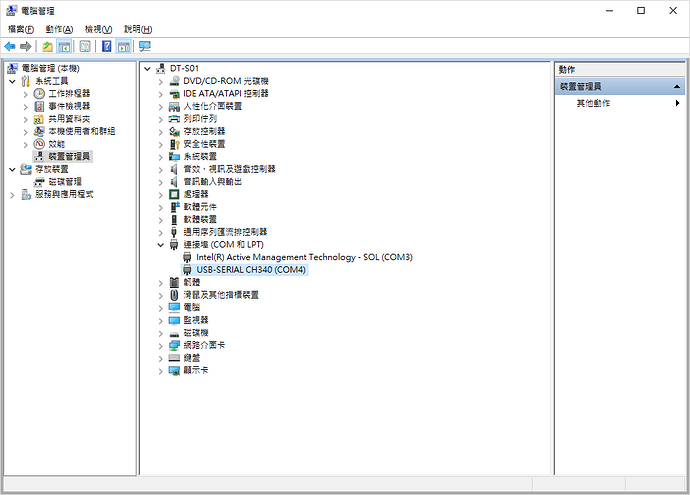The height and width of the screenshot is (495, 690).
Task: Expand the 網路介面卡 node
Action: click(x=161, y=346)
